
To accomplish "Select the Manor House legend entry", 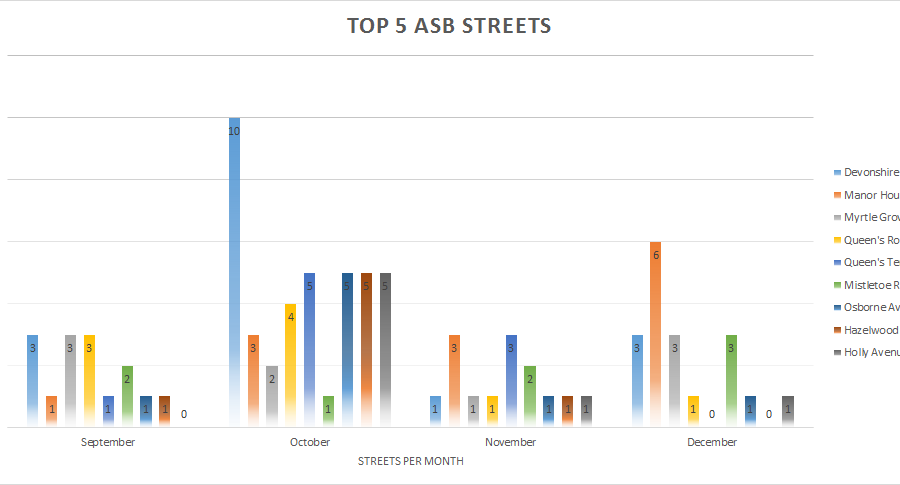I will point(870,195).
